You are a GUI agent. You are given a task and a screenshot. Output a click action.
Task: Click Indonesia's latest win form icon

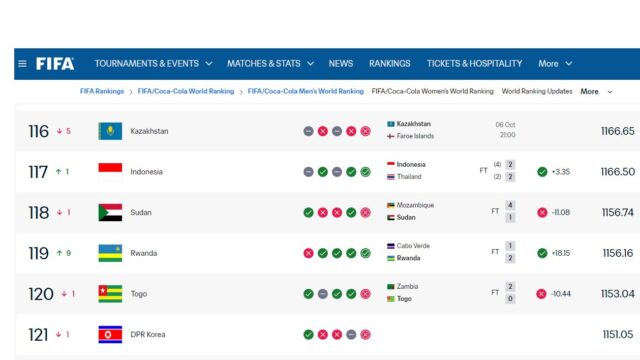coord(365,172)
